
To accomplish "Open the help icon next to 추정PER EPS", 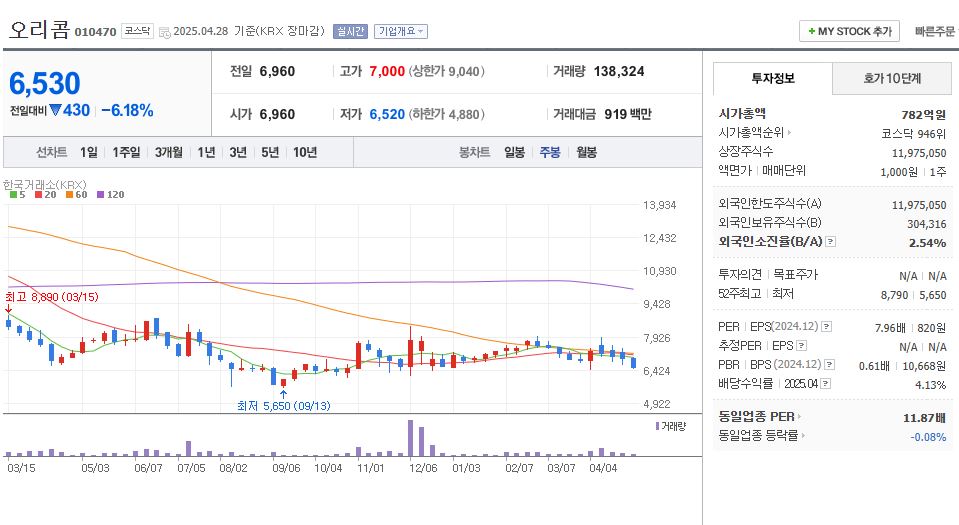I will [802, 346].
